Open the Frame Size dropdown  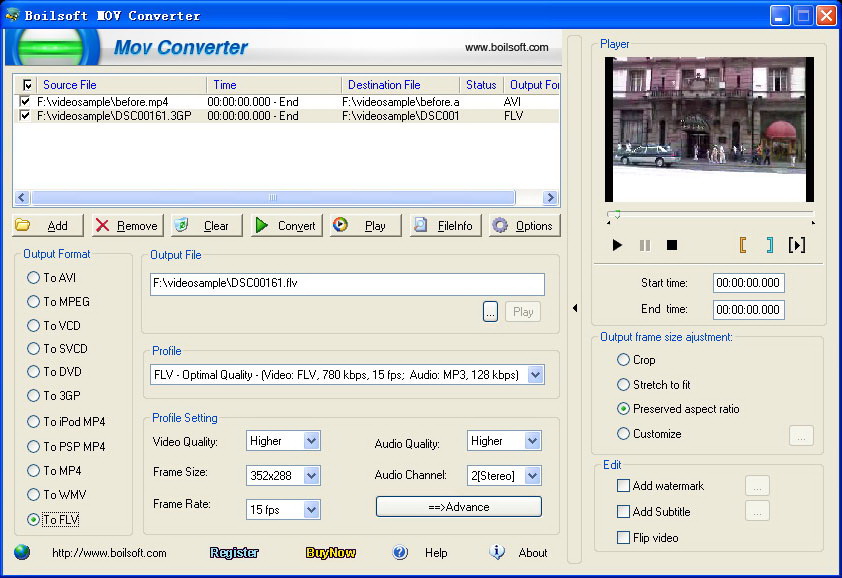(x=311, y=476)
